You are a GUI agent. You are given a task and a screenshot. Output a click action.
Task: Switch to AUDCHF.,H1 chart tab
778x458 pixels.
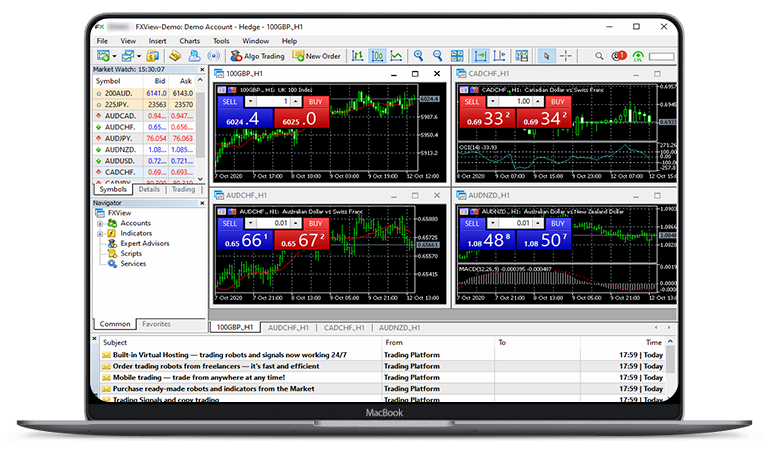coord(288,328)
